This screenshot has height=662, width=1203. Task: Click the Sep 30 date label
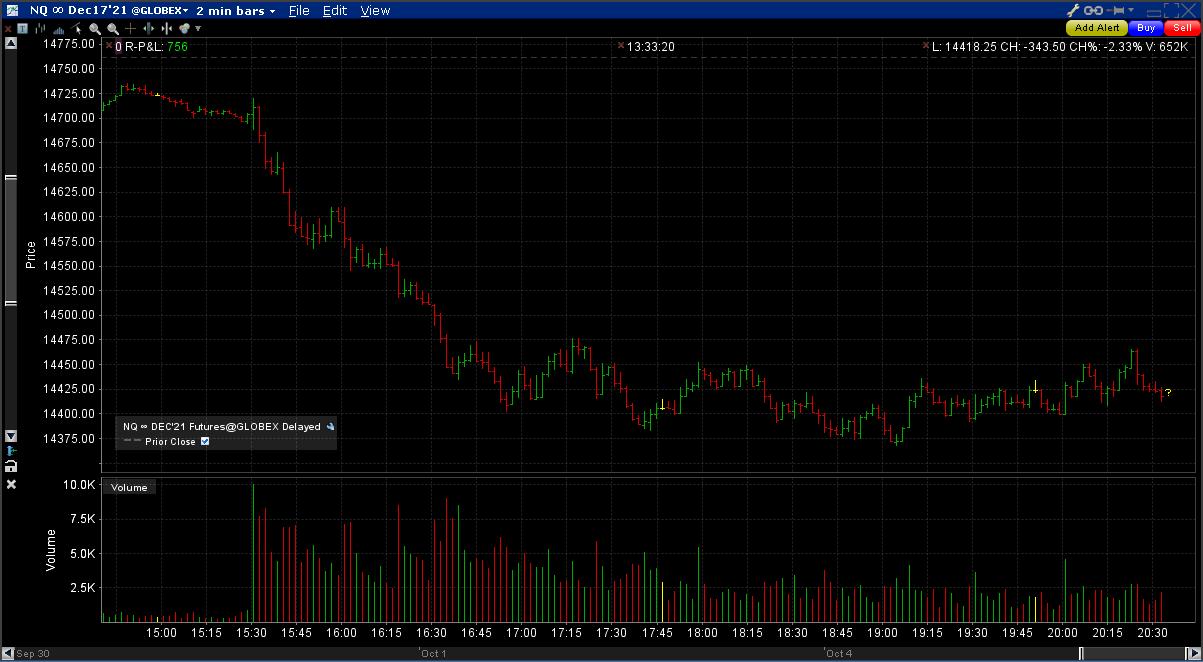click(x=33, y=654)
